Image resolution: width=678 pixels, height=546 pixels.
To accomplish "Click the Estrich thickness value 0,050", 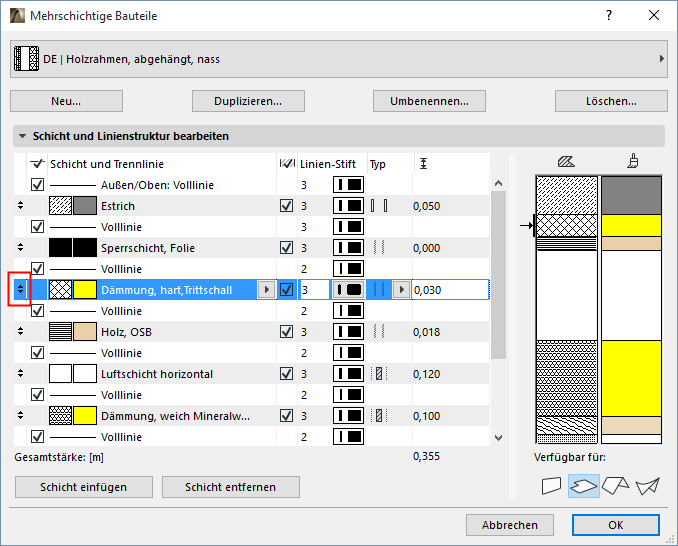I will pos(426,206).
